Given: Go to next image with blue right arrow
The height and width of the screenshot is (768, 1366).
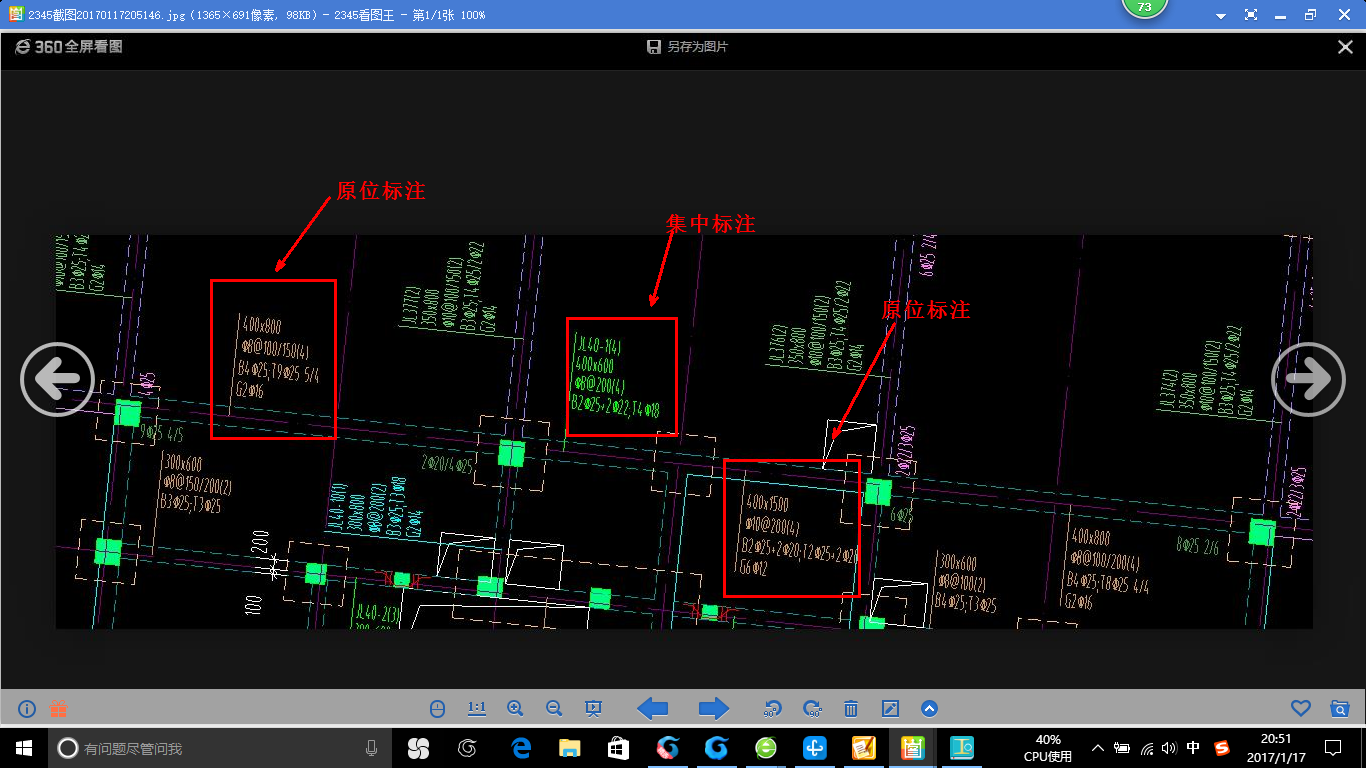Looking at the screenshot, I should tap(713, 709).
